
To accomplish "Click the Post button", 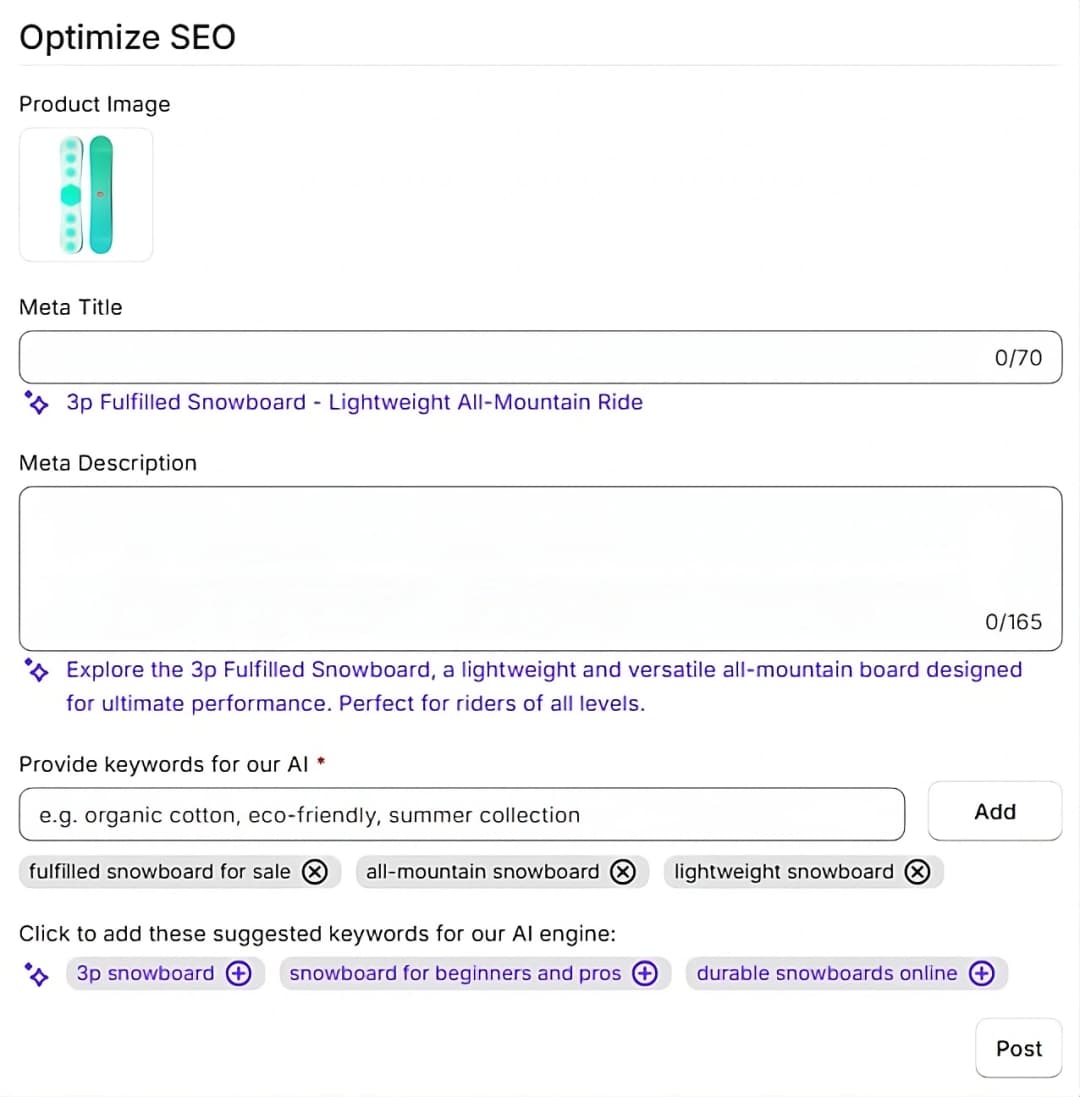I will (x=1018, y=1049).
